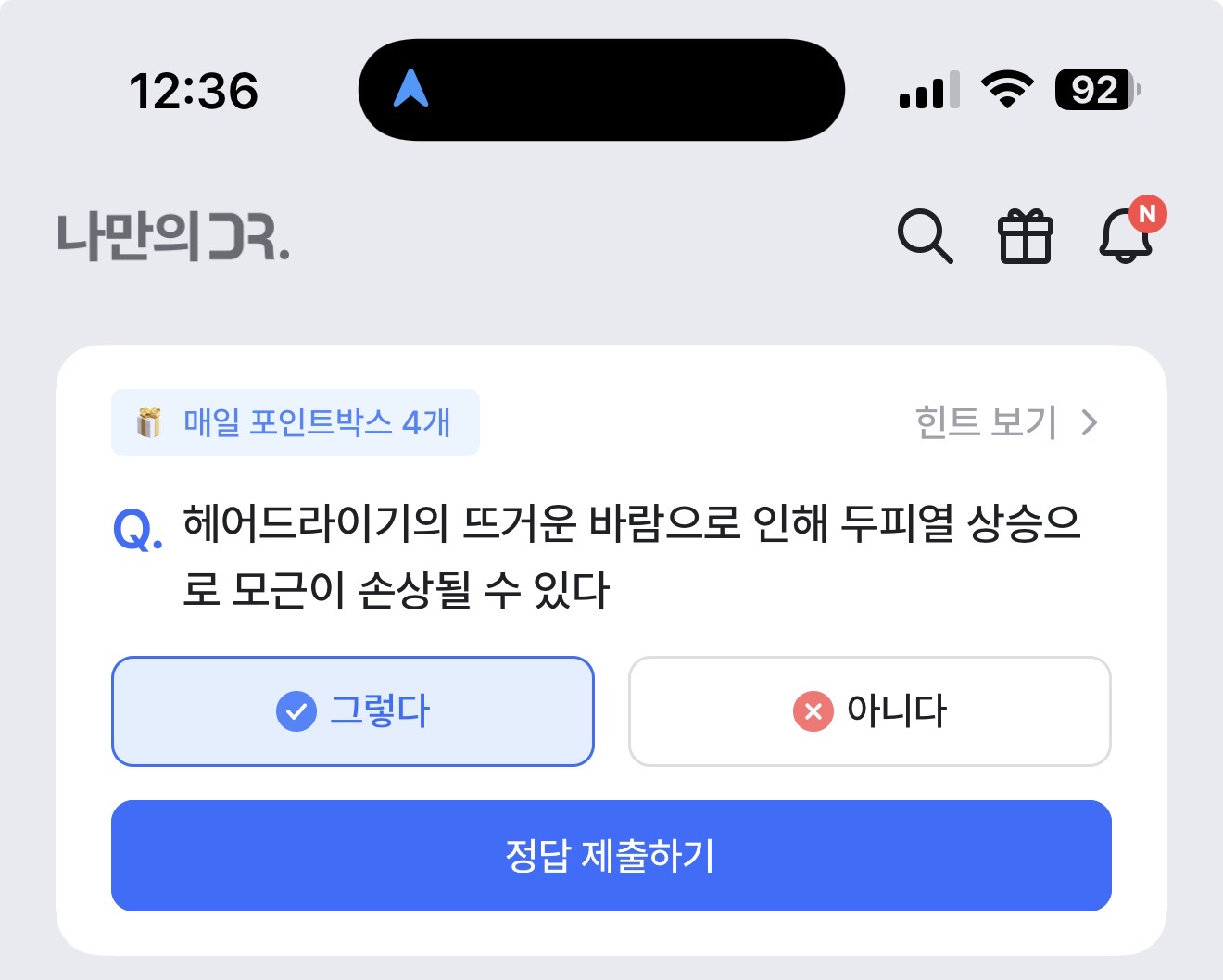Tap the gift box icon in header
This screenshot has height=980, width=1223.
1025,237
